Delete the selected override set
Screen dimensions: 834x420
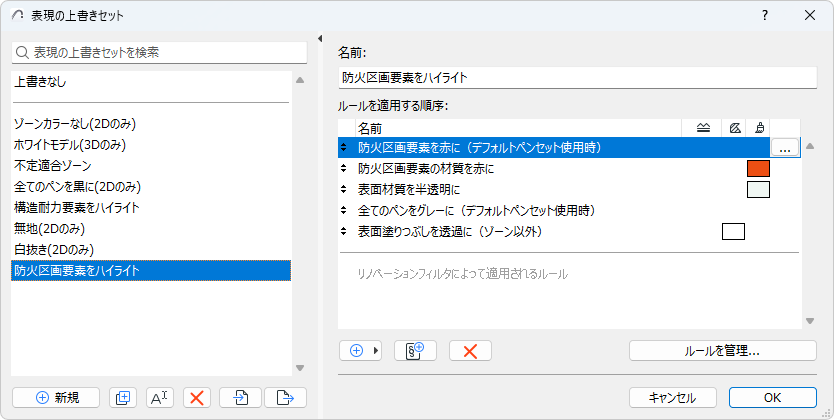tap(197, 397)
